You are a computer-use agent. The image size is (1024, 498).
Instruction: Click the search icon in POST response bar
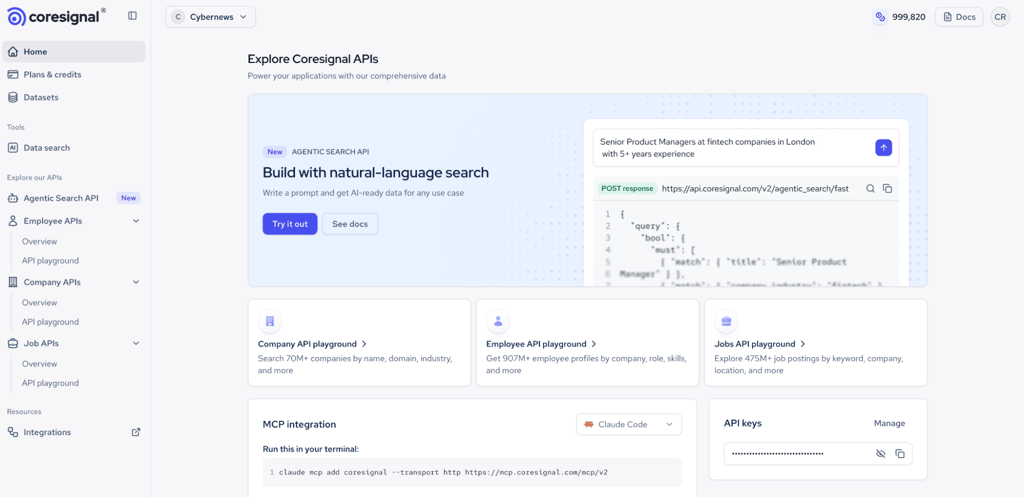871,189
